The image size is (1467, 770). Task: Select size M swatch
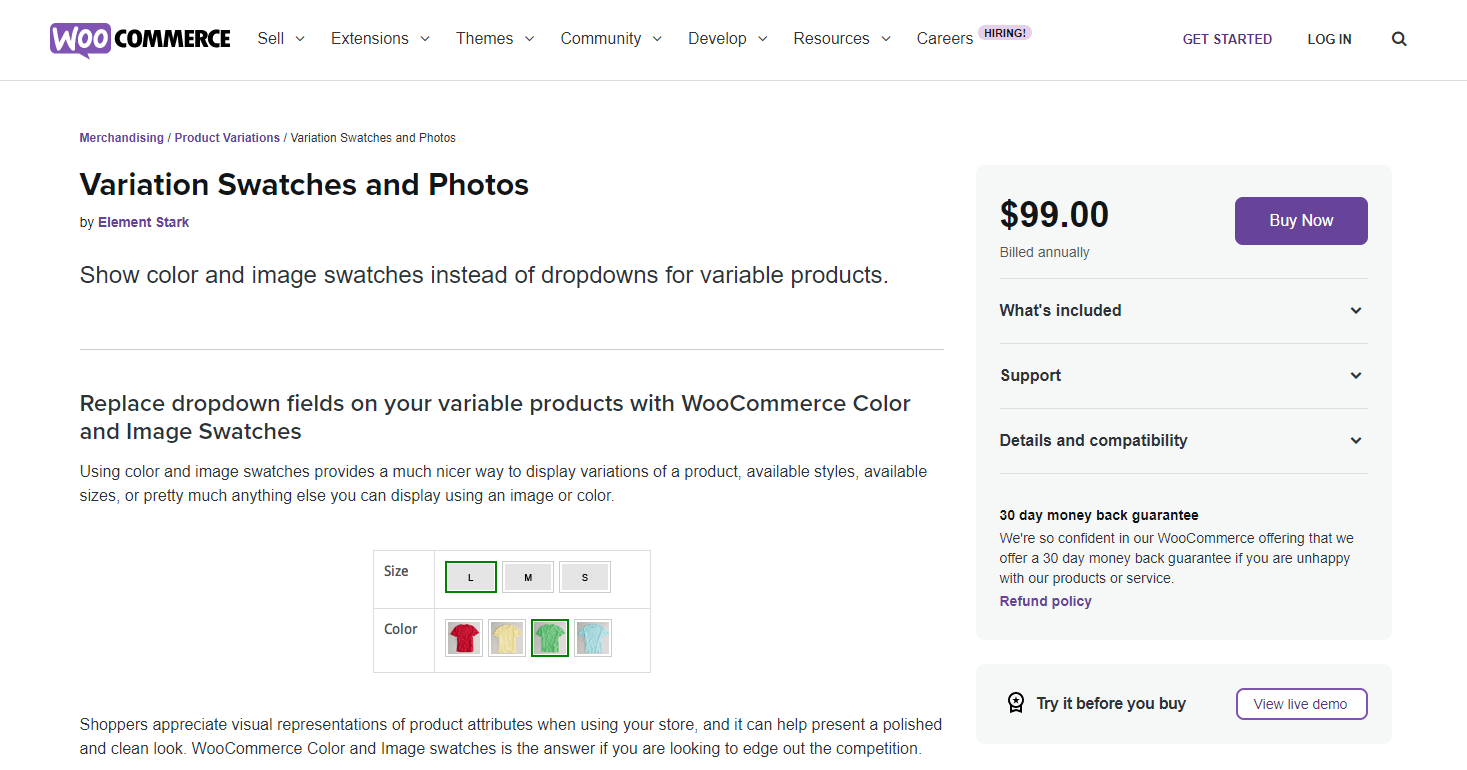tap(528, 577)
